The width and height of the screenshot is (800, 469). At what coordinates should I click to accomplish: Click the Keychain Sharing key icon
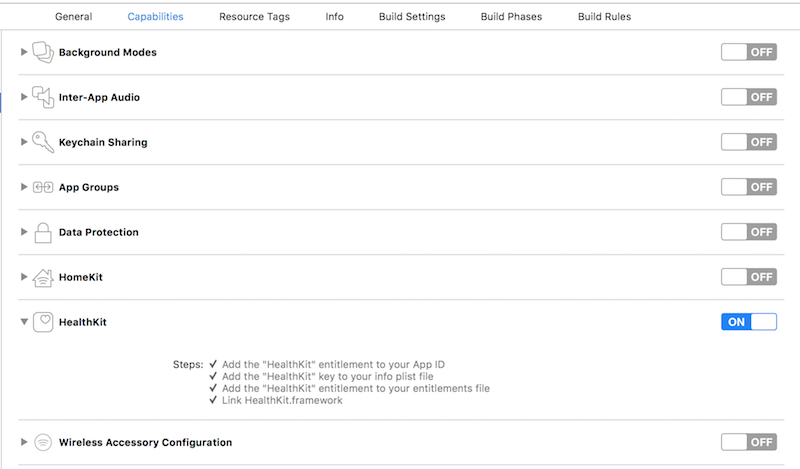[x=43, y=142]
